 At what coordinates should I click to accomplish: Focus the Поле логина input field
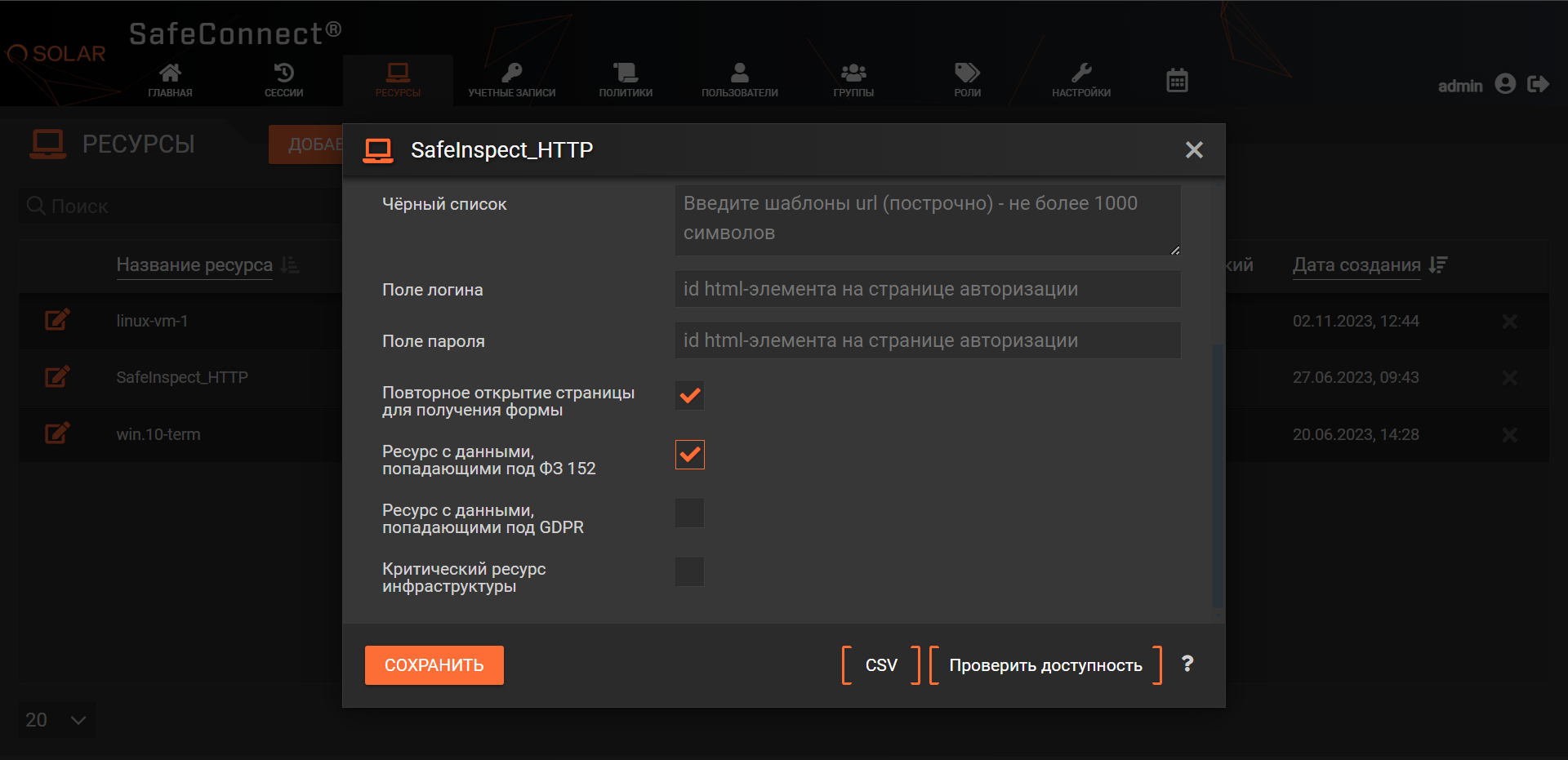pos(927,289)
